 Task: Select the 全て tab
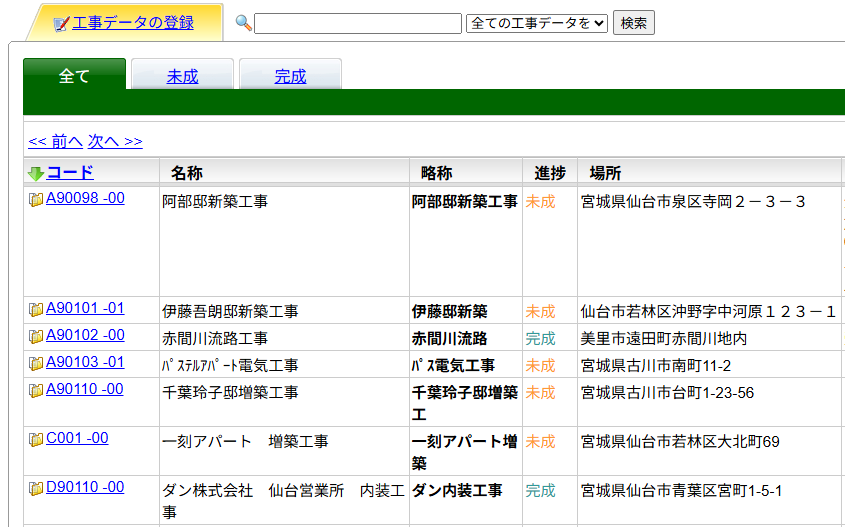[74, 76]
